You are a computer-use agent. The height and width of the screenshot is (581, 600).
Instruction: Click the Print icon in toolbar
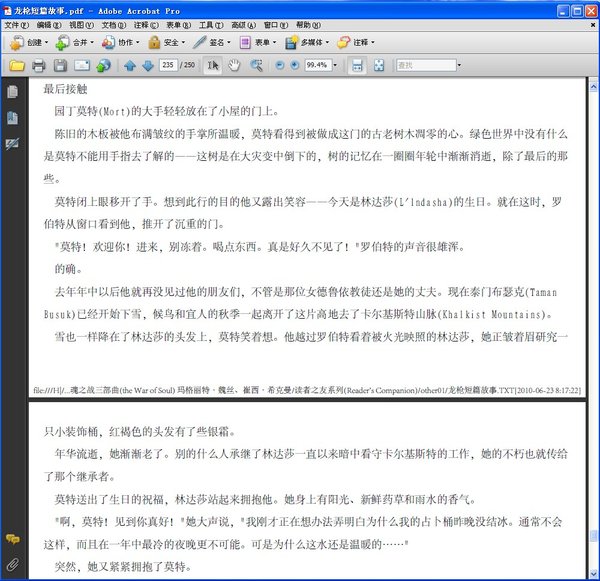[x=38, y=66]
